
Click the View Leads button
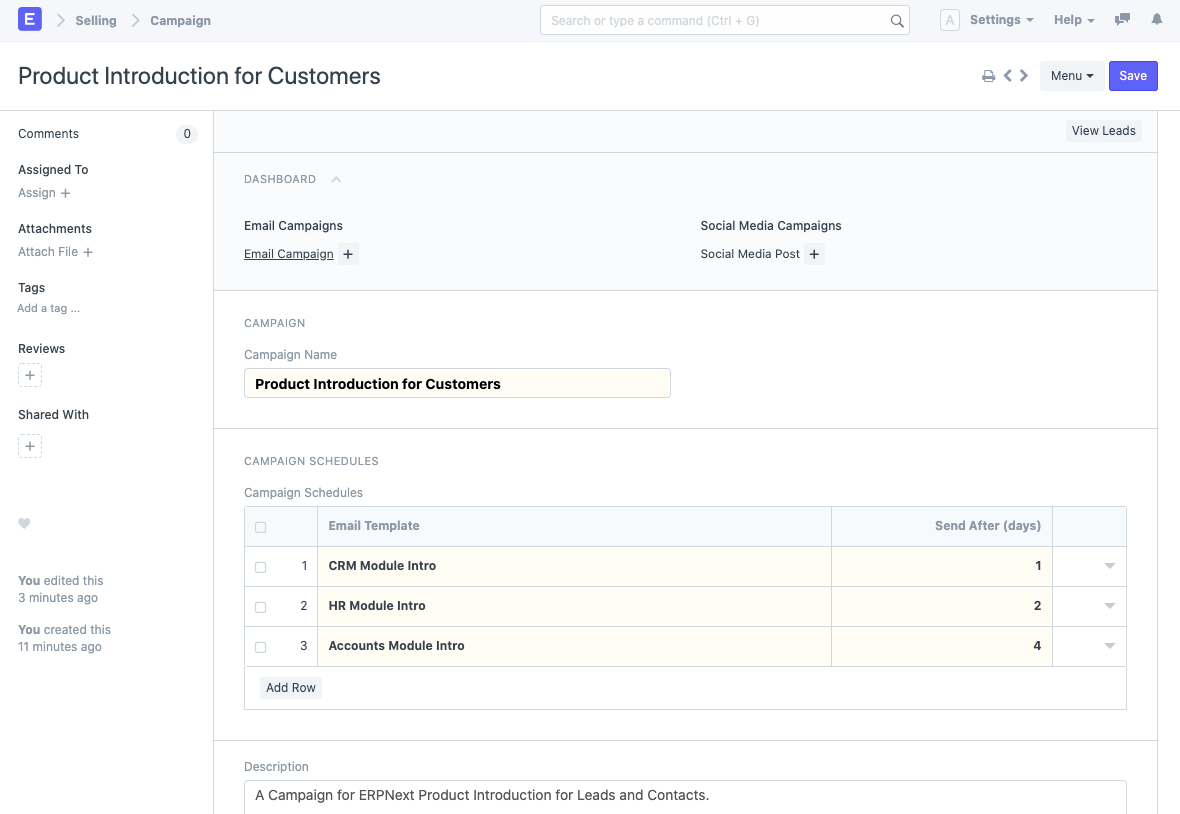1103,131
